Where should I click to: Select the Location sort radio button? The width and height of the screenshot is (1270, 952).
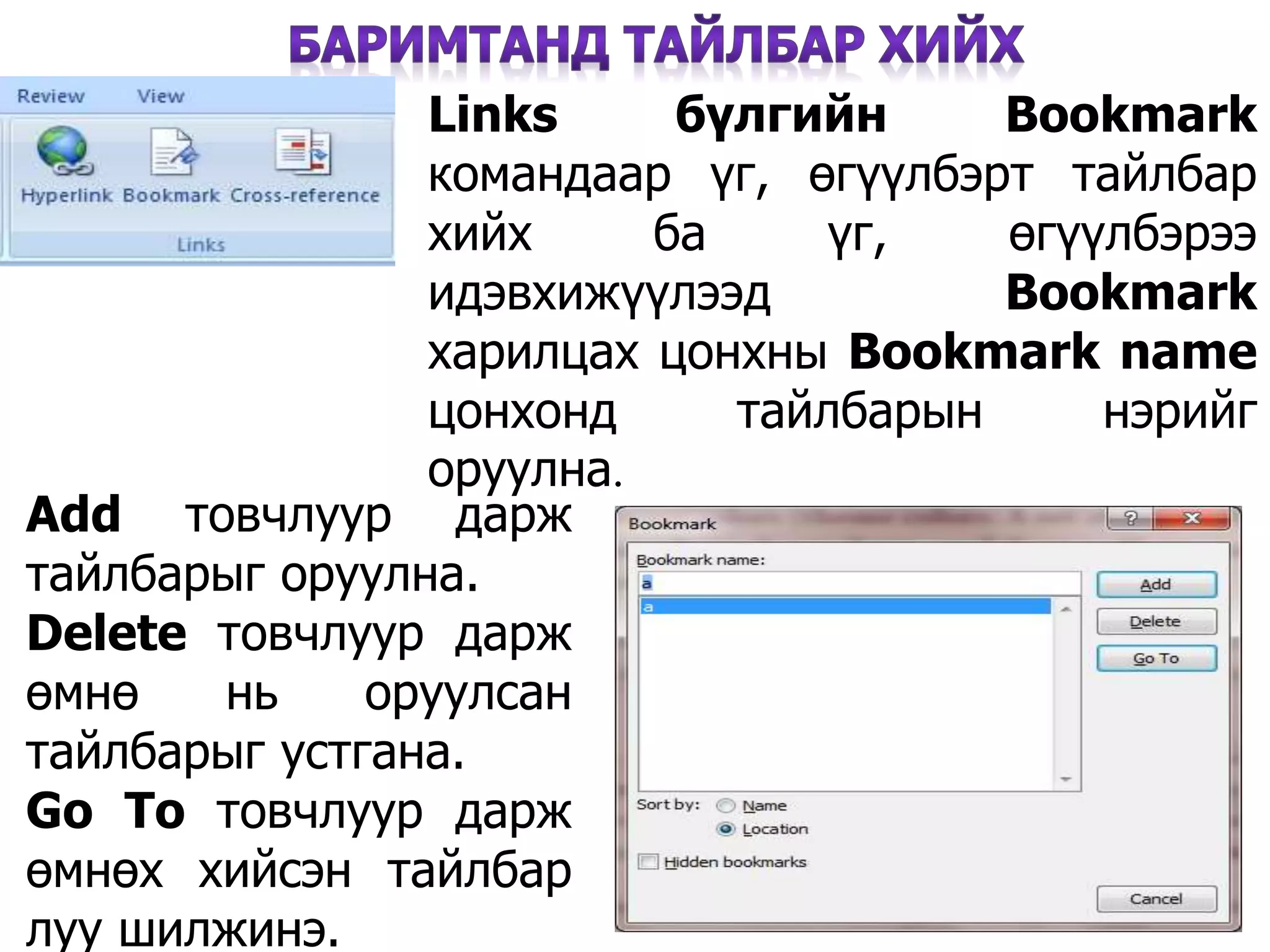click(725, 829)
